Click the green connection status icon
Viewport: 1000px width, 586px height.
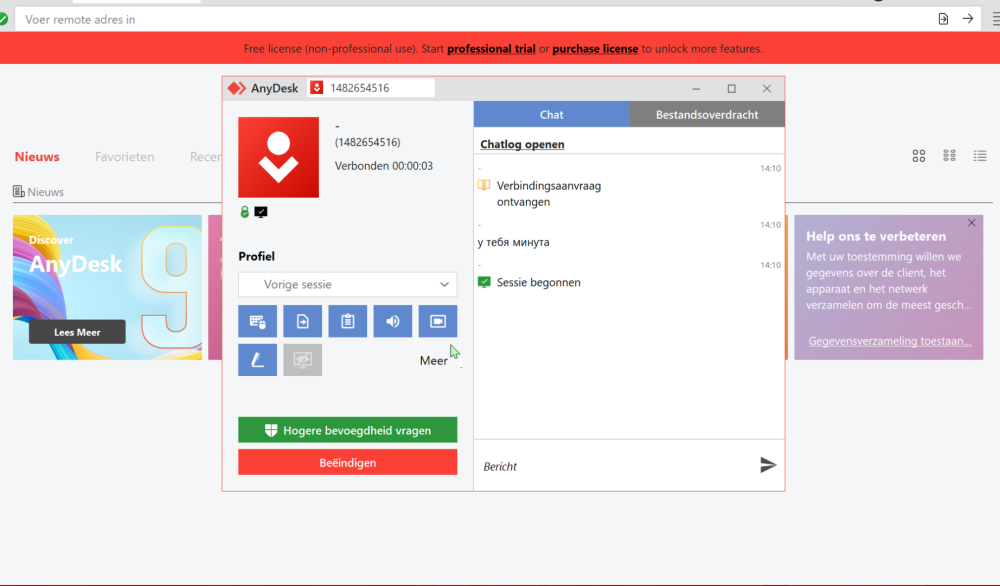[x=3, y=19]
